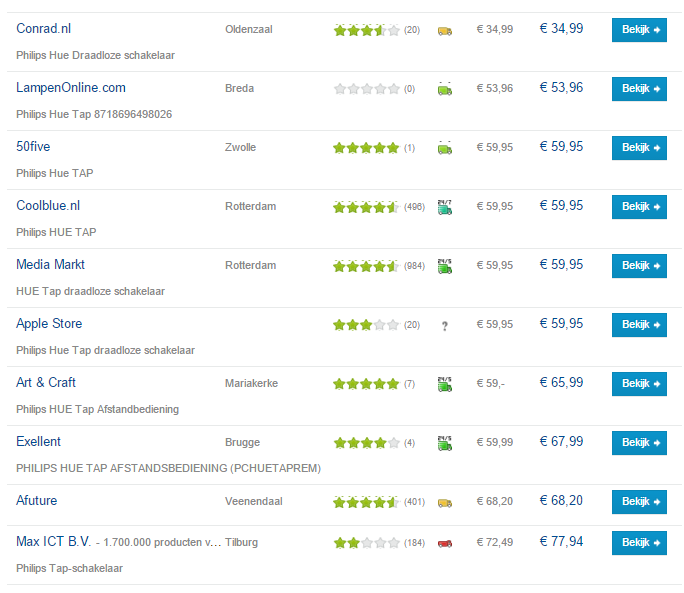Click the Philips Hue Draadloze schakelaar product text
The image size is (684, 593).
[95, 55]
